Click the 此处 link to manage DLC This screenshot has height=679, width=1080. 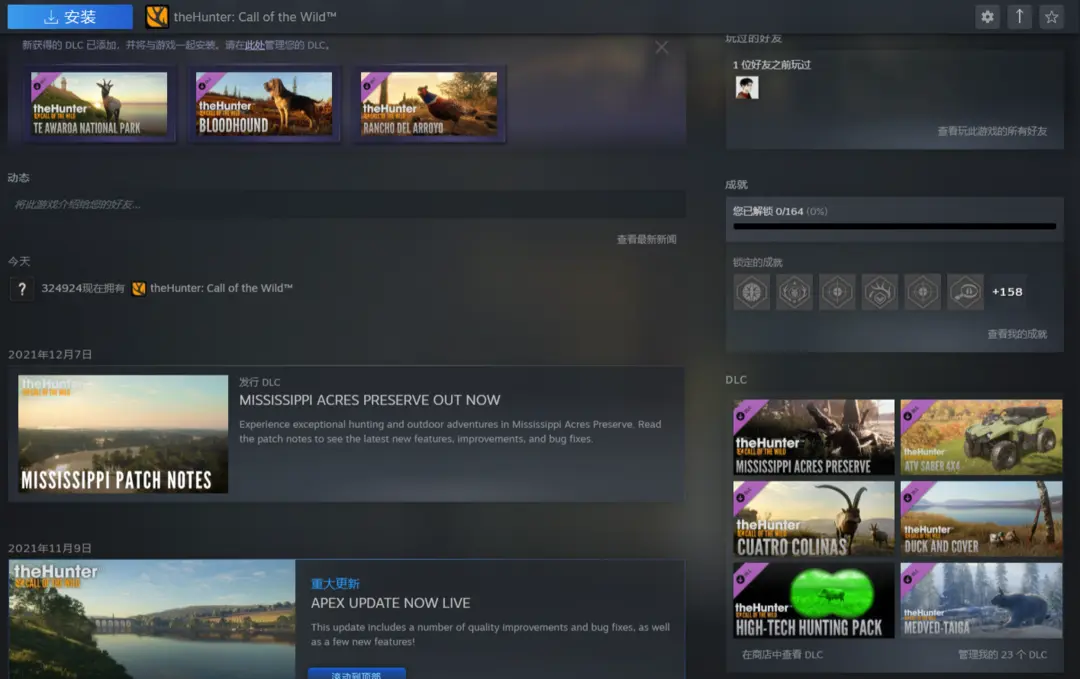[x=255, y=45]
